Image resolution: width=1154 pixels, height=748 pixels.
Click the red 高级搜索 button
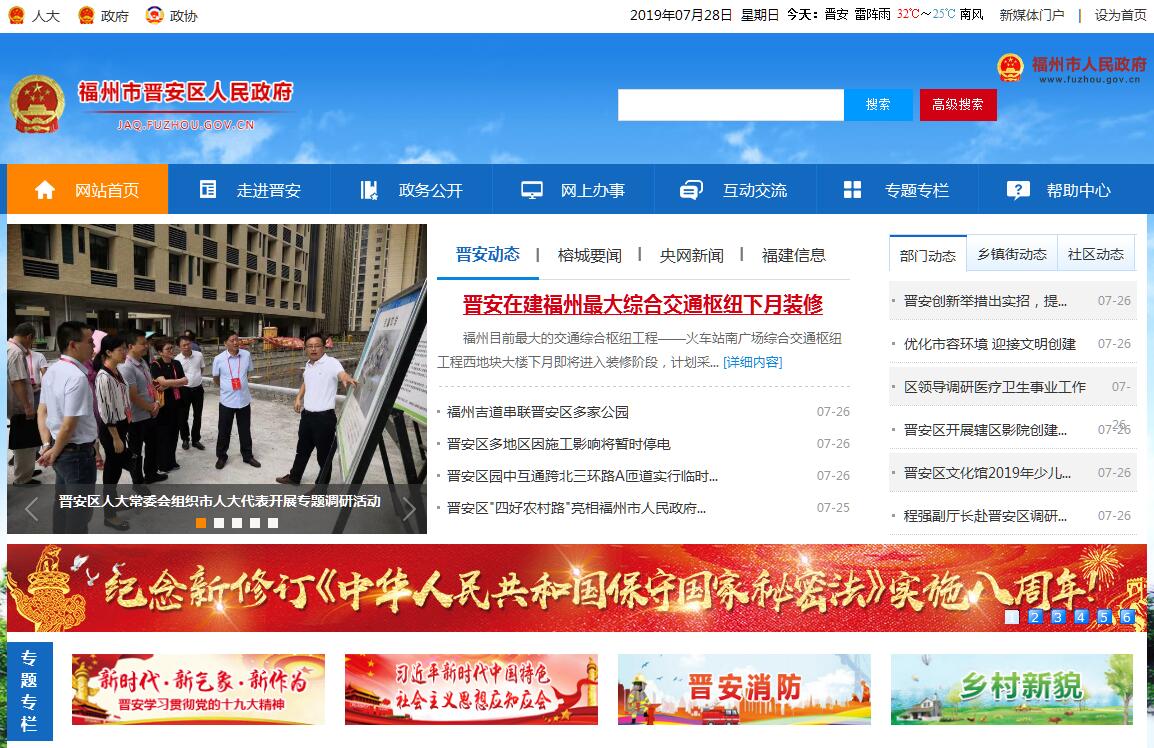[x=958, y=105]
